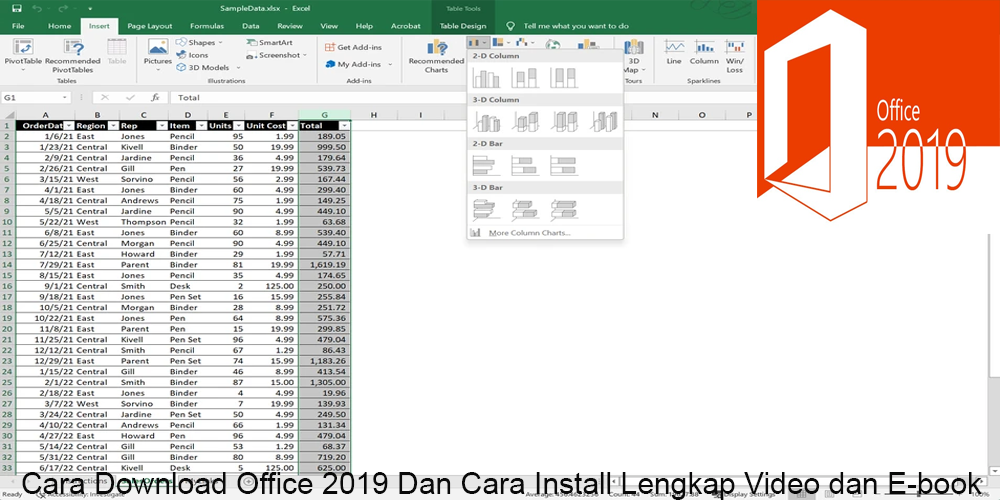Switch to the View tab

click(329, 26)
